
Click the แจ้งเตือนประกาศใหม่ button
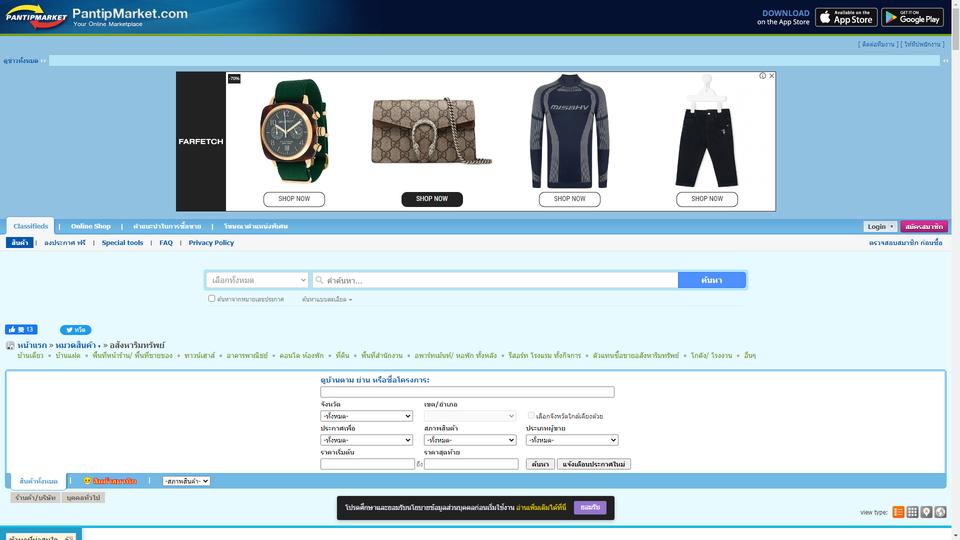click(594, 464)
